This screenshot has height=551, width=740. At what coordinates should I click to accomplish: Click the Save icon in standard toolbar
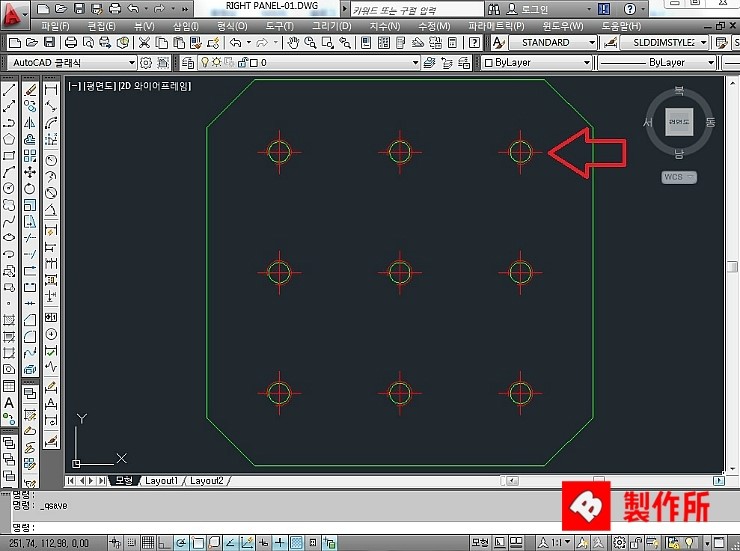pyautogui.click(x=49, y=43)
